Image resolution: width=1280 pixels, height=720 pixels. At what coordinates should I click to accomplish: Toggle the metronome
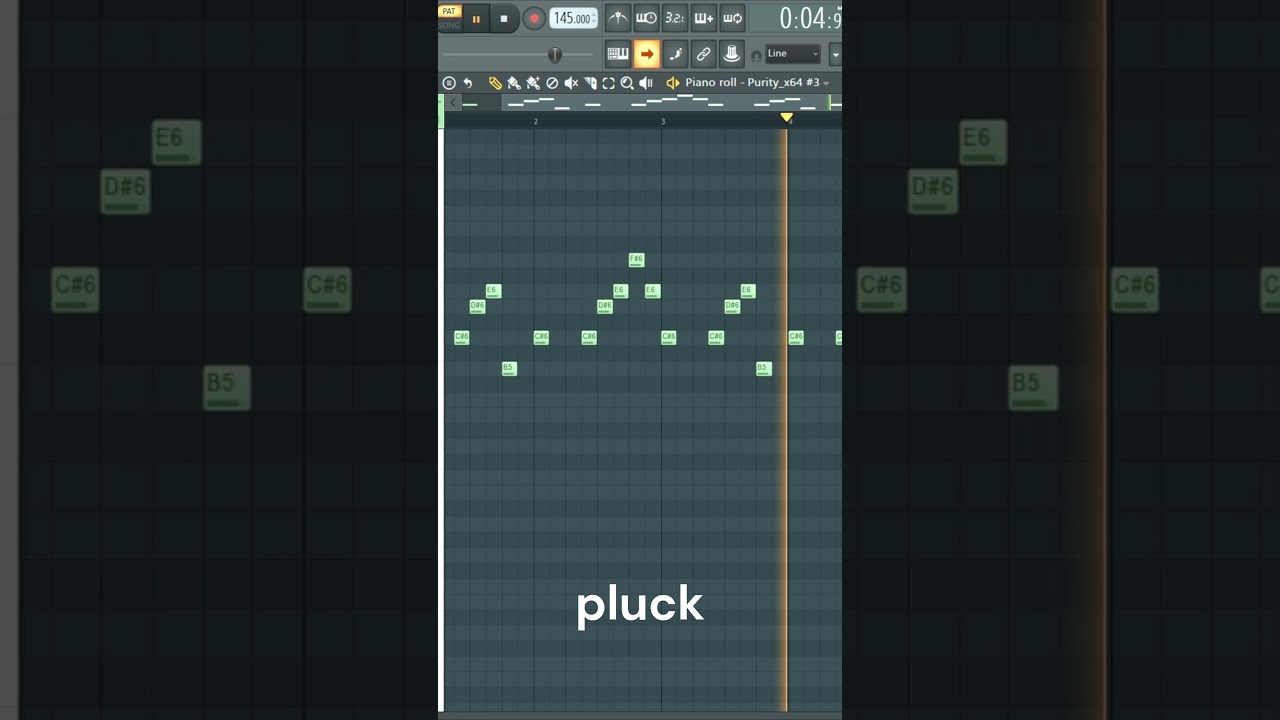pos(618,18)
